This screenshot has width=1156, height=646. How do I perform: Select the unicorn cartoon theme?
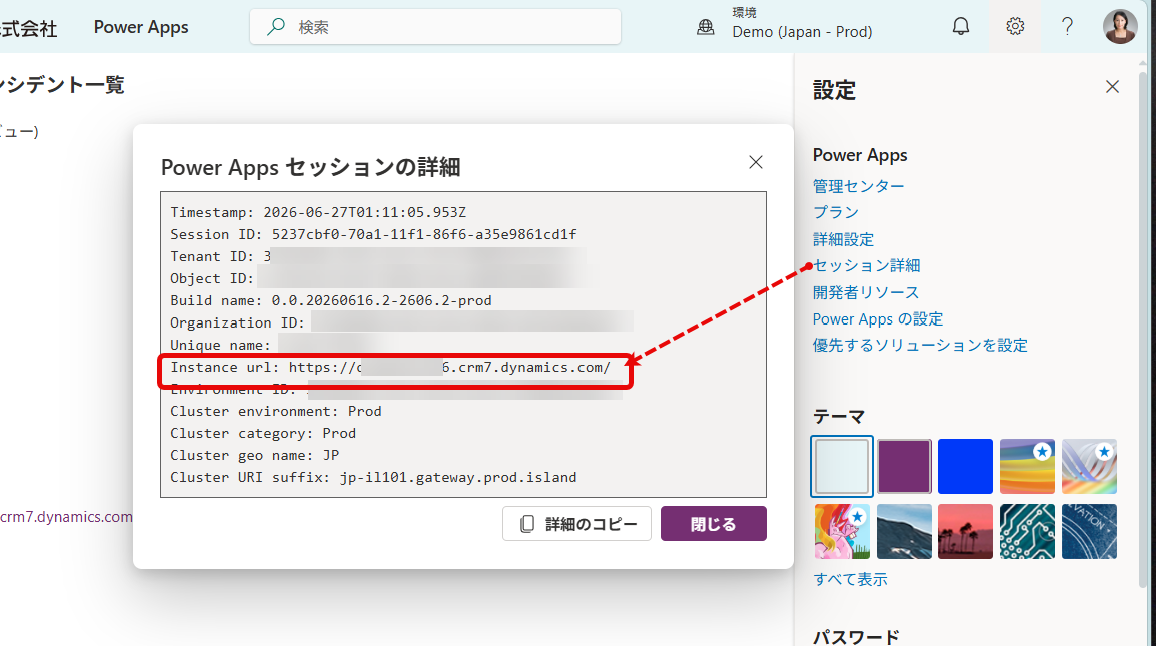click(x=842, y=532)
